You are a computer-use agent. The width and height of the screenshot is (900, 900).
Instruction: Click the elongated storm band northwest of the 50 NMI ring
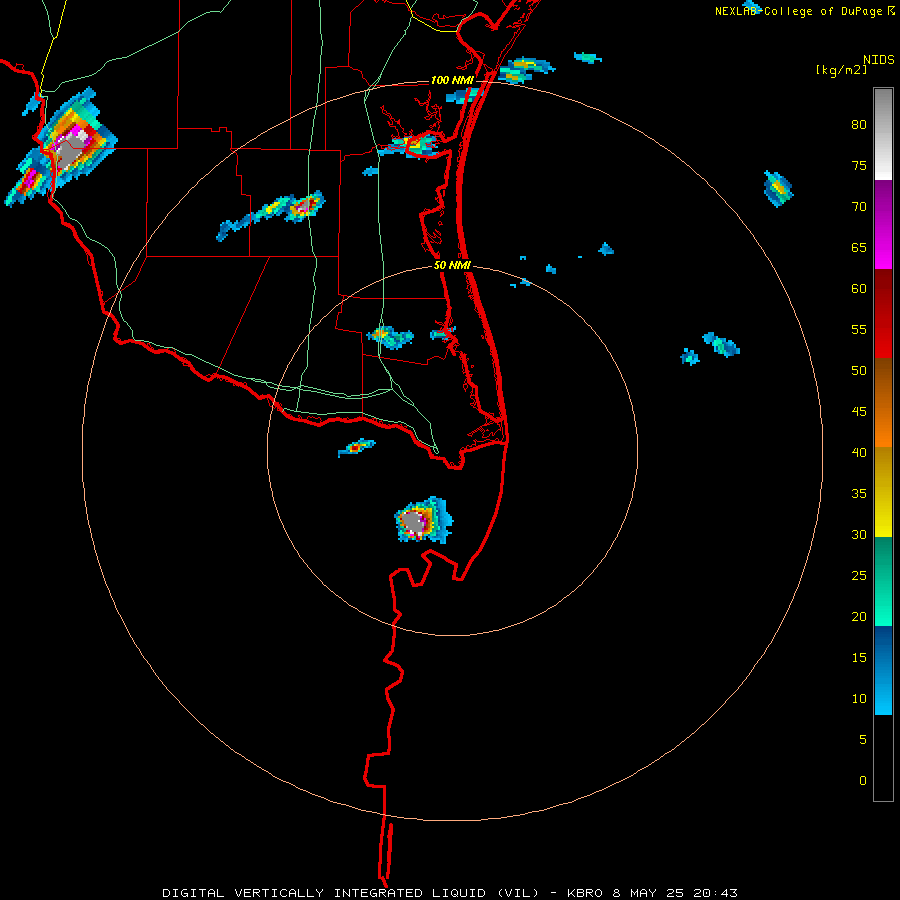271,214
